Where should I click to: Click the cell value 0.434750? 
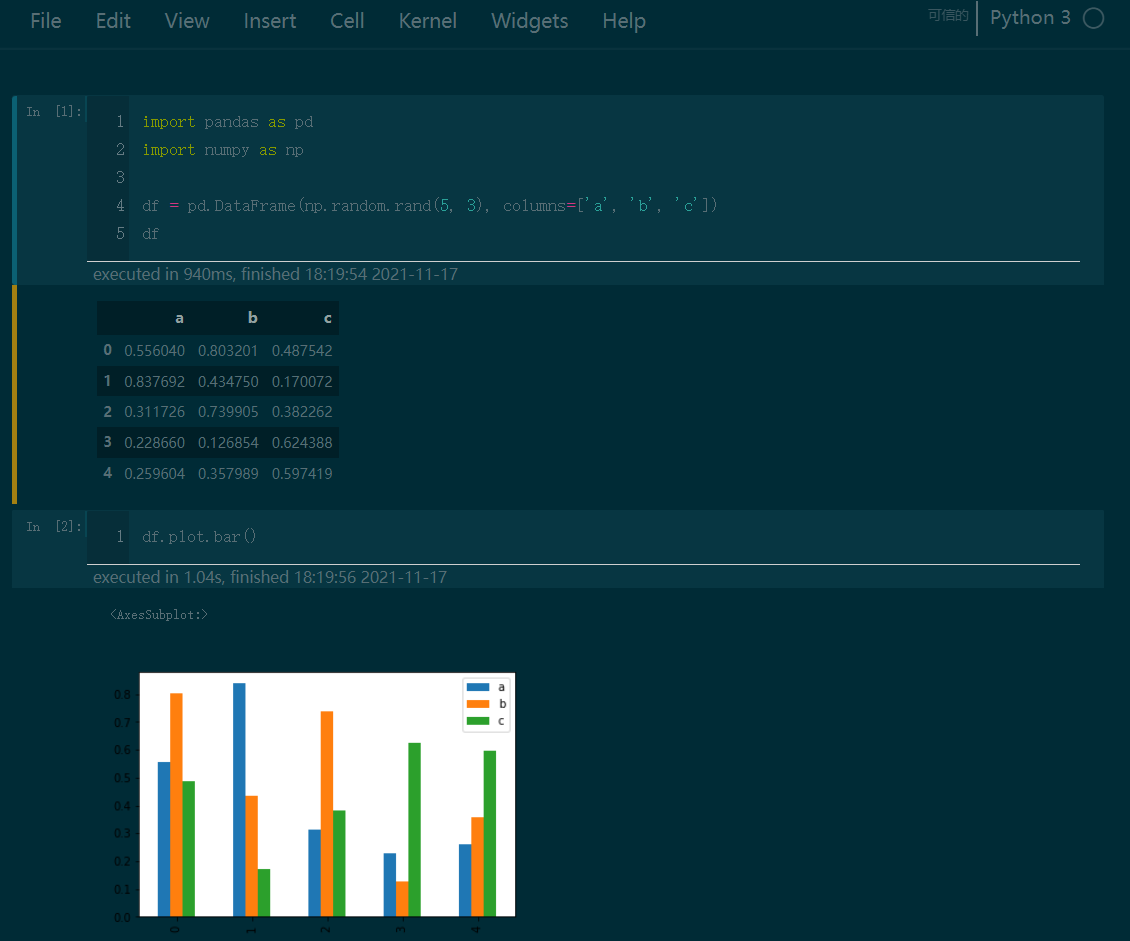pyautogui.click(x=228, y=382)
